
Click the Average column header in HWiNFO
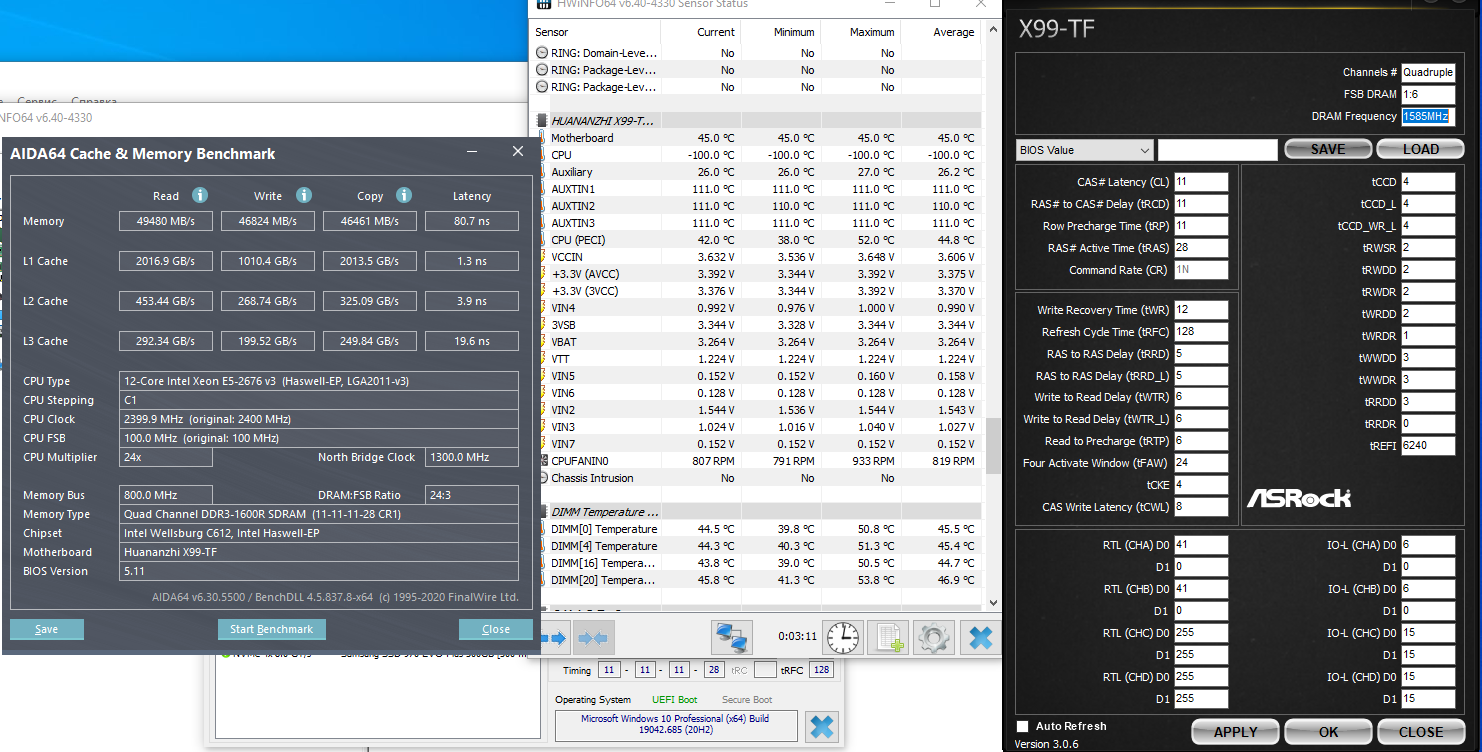click(953, 32)
